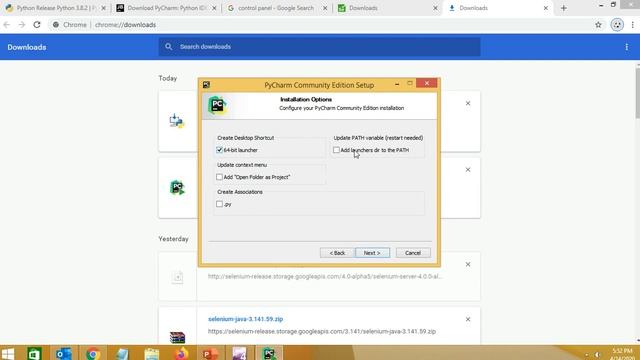The width and height of the screenshot is (640, 360).
Task: Close the control panel Google Search tab
Action: tap(325, 8)
